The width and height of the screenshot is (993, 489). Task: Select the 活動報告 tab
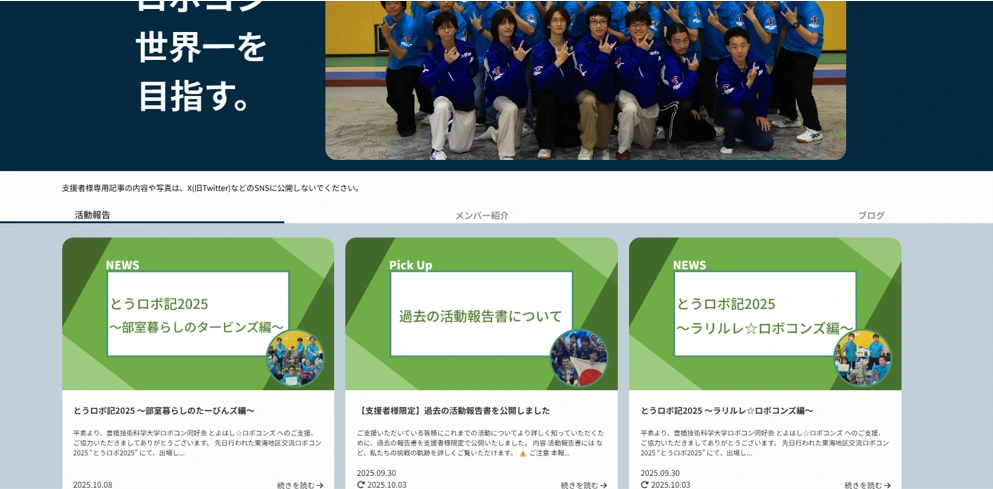[92, 214]
